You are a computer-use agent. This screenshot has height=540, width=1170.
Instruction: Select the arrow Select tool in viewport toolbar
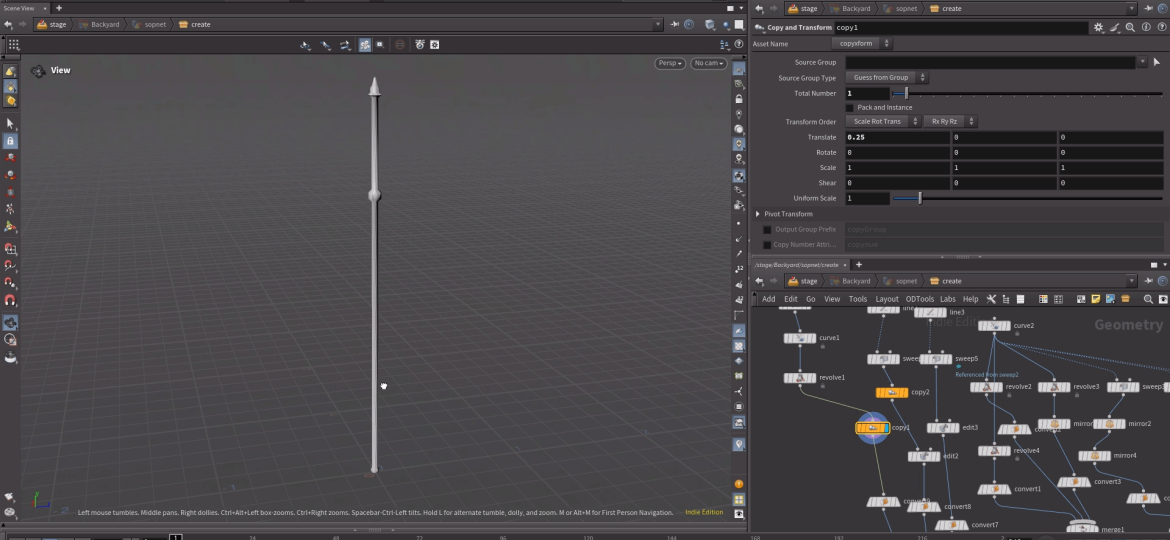[10, 124]
